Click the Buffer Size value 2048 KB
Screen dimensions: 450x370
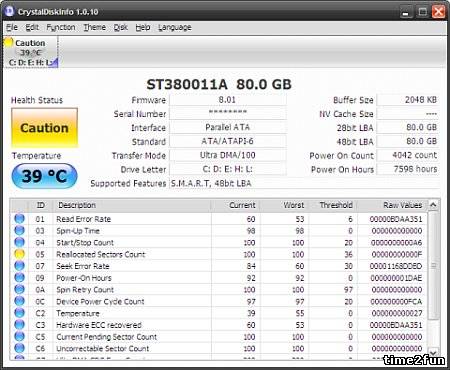tap(408, 100)
